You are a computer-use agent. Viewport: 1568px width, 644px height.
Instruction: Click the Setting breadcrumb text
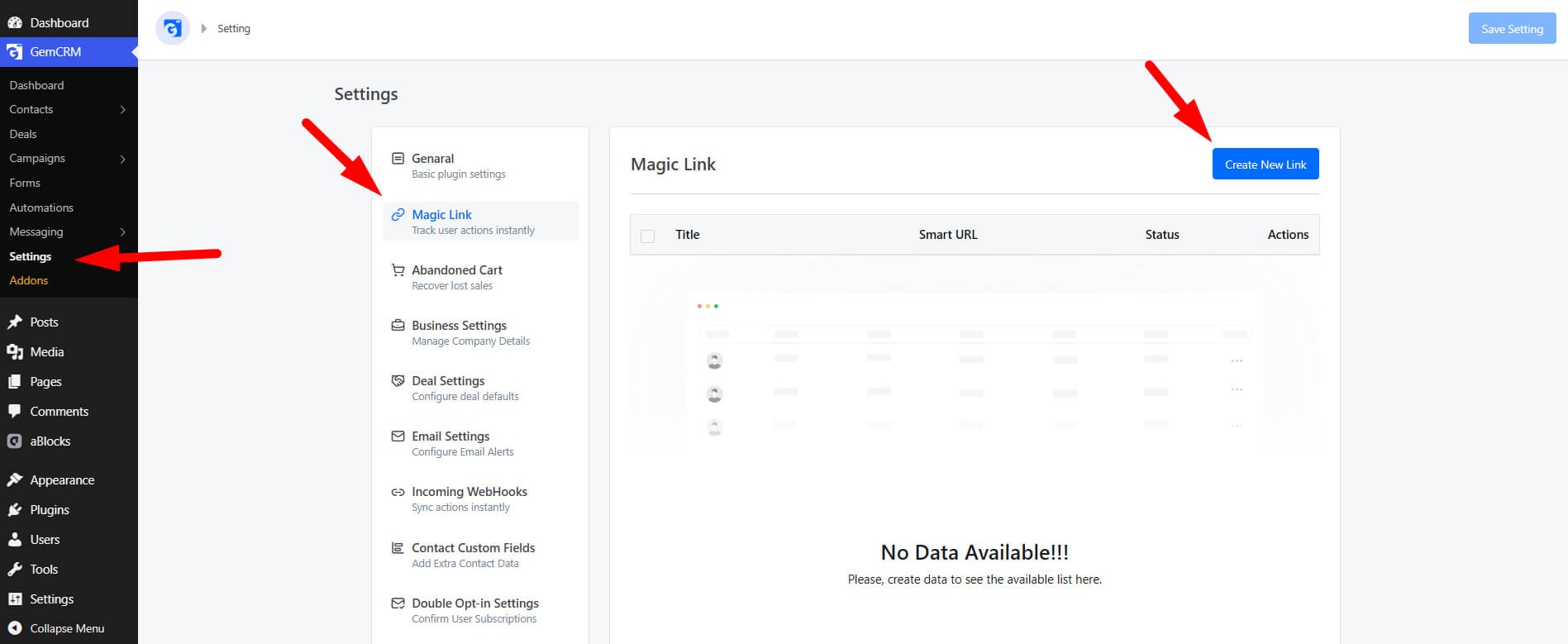tap(234, 29)
